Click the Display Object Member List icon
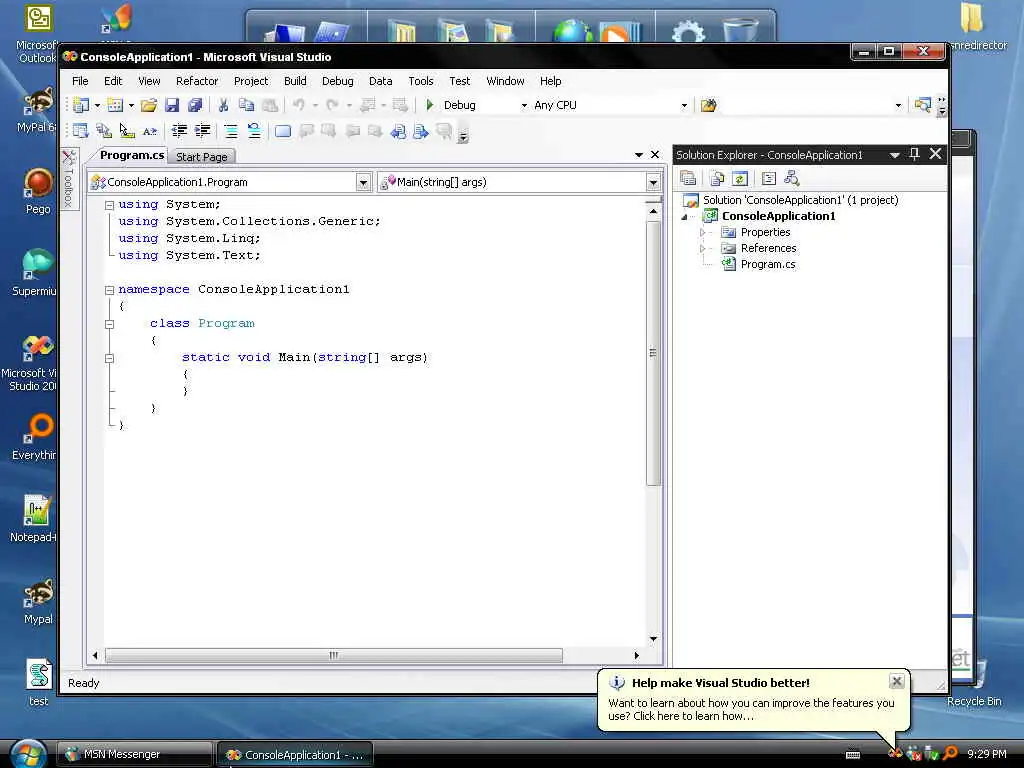Image resolution: width=1024 pixels, height=768 pixels. tap(80, 131)
